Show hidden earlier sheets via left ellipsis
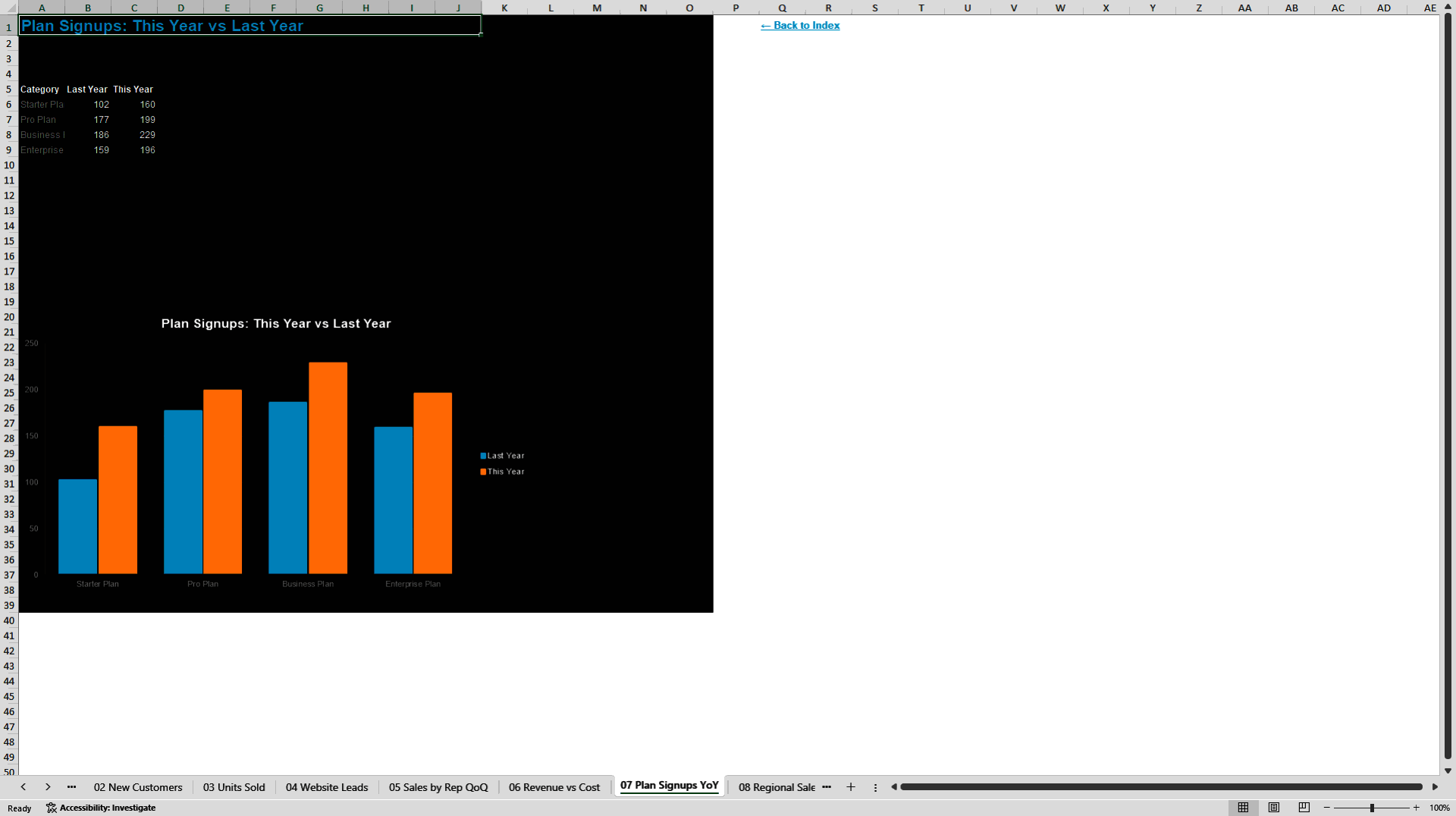This screenshot has width=1456, height=816. click(72, 787)
